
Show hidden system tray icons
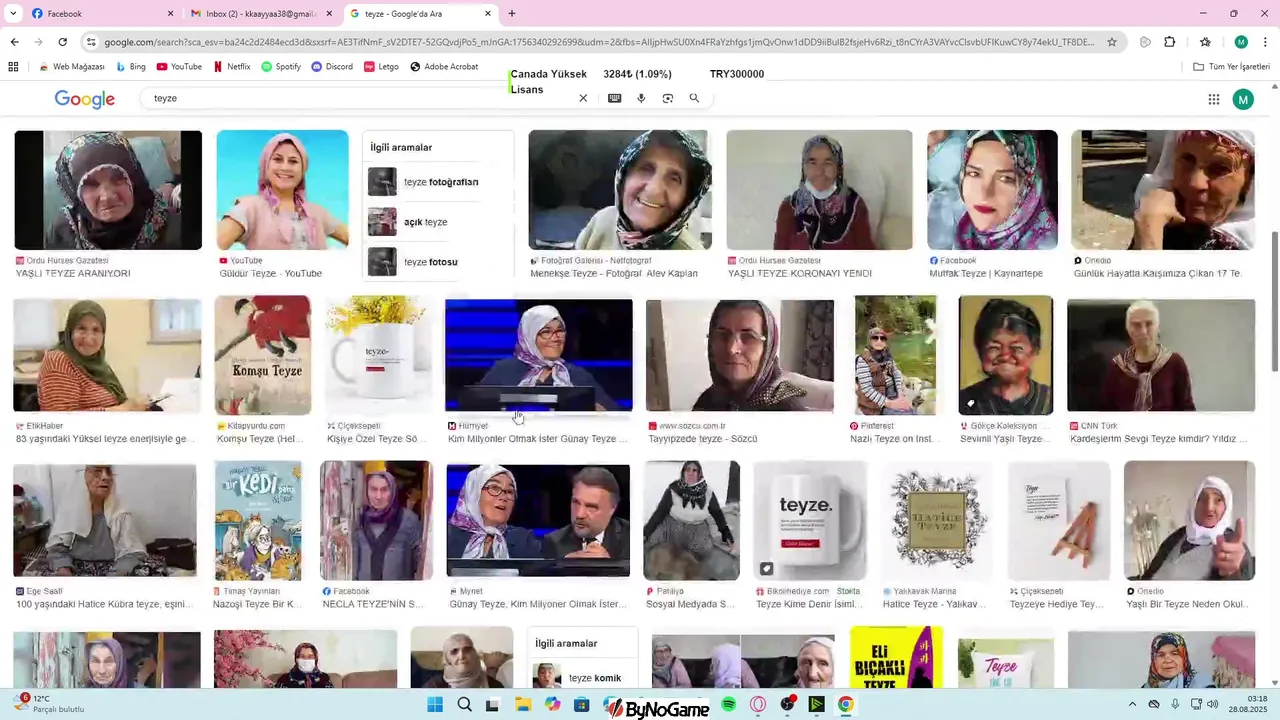click(1132, 705)
